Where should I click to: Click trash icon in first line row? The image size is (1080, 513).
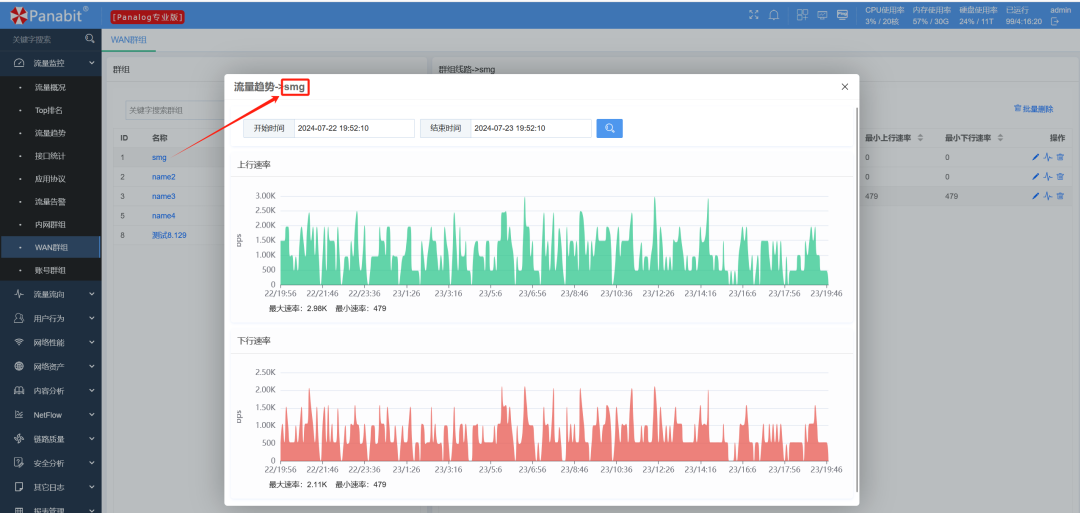click(x=1060, y=157)
